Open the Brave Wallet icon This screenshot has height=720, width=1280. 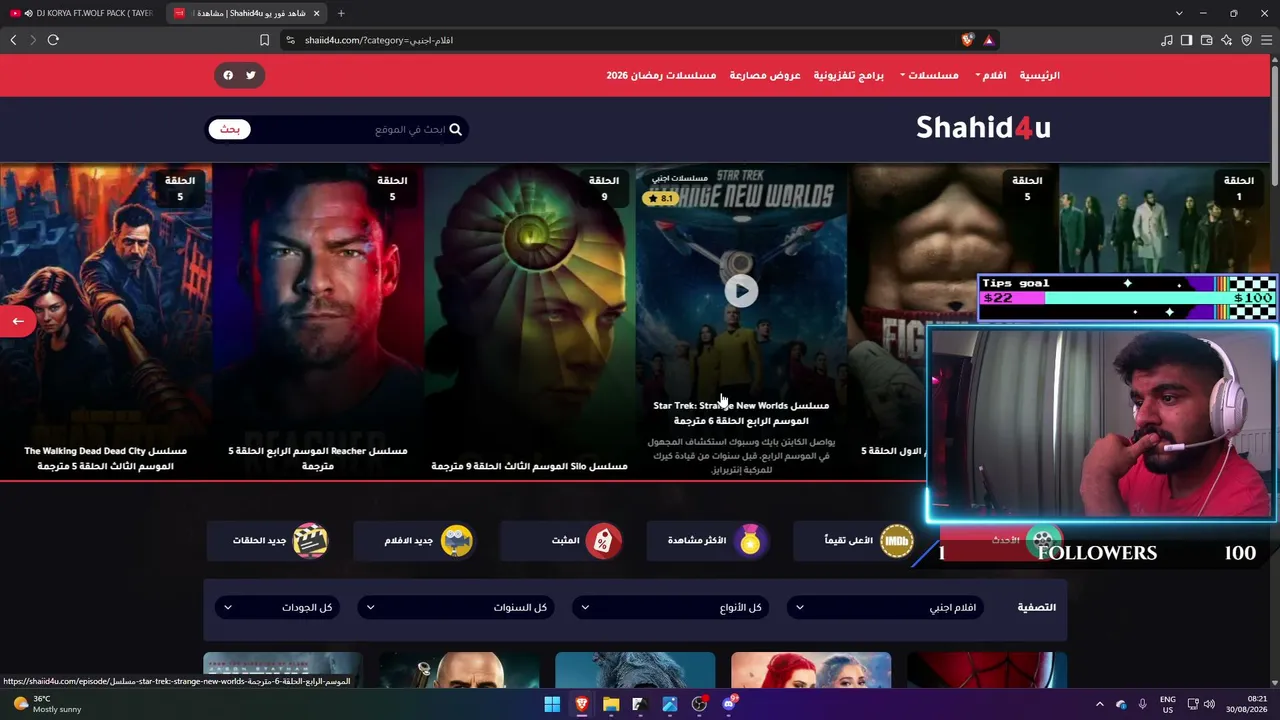[x=1207, y=40]
